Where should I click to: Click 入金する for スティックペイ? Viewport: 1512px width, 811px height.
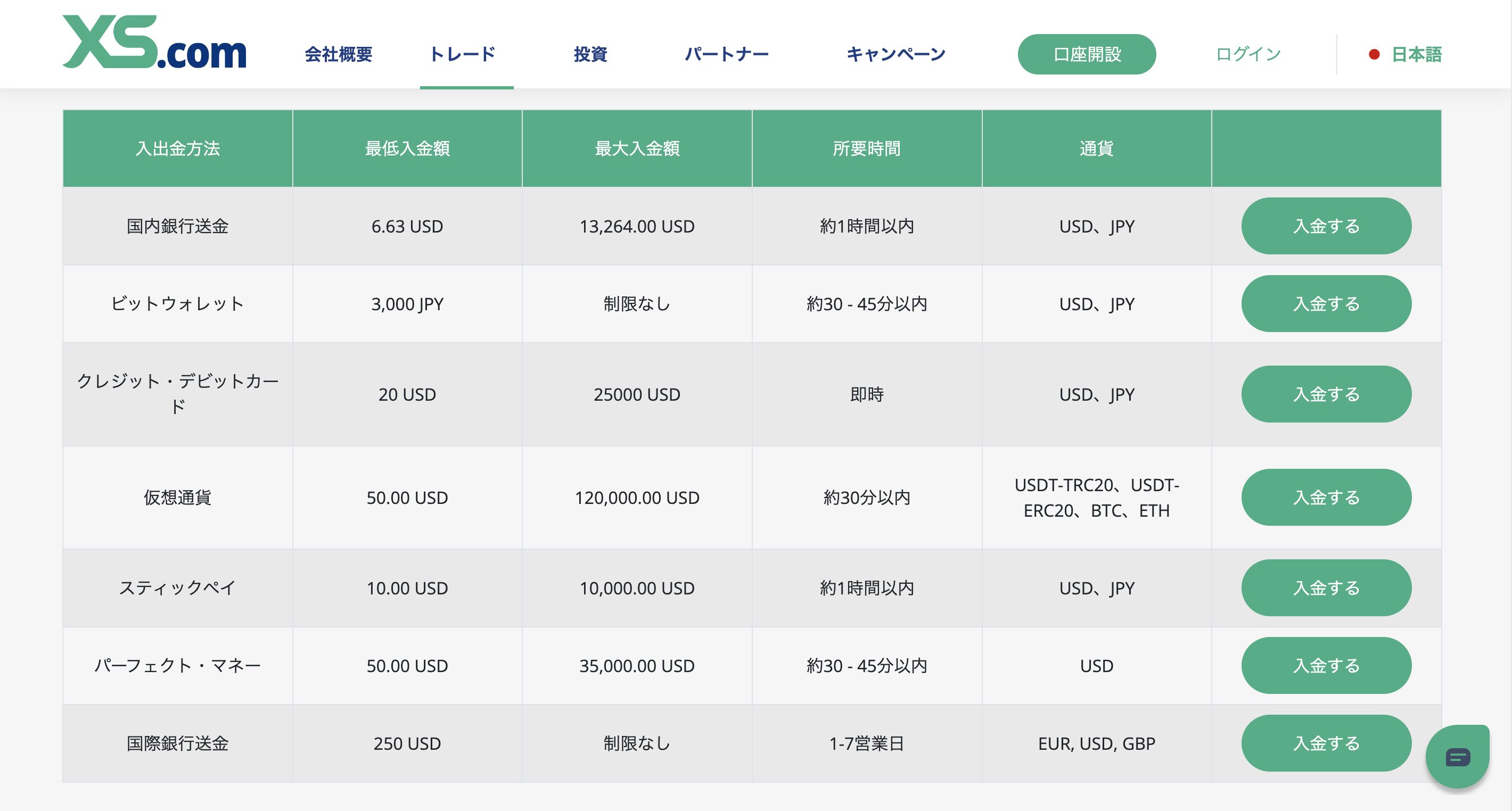tap(1326, 588)
